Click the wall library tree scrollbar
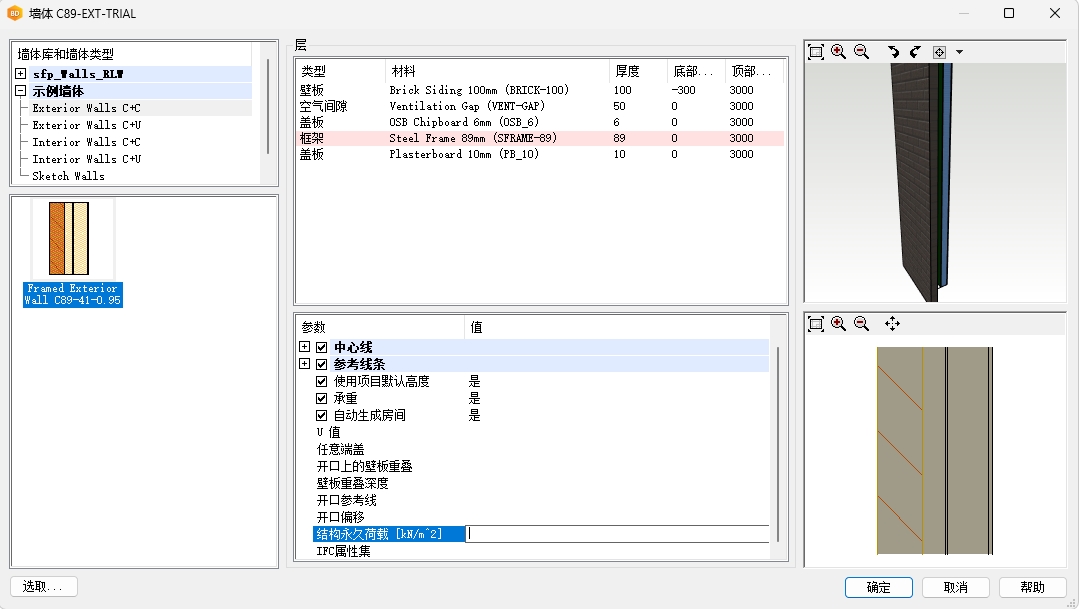This screenshot has width=1079, height=609. click(x=268, y=107)
